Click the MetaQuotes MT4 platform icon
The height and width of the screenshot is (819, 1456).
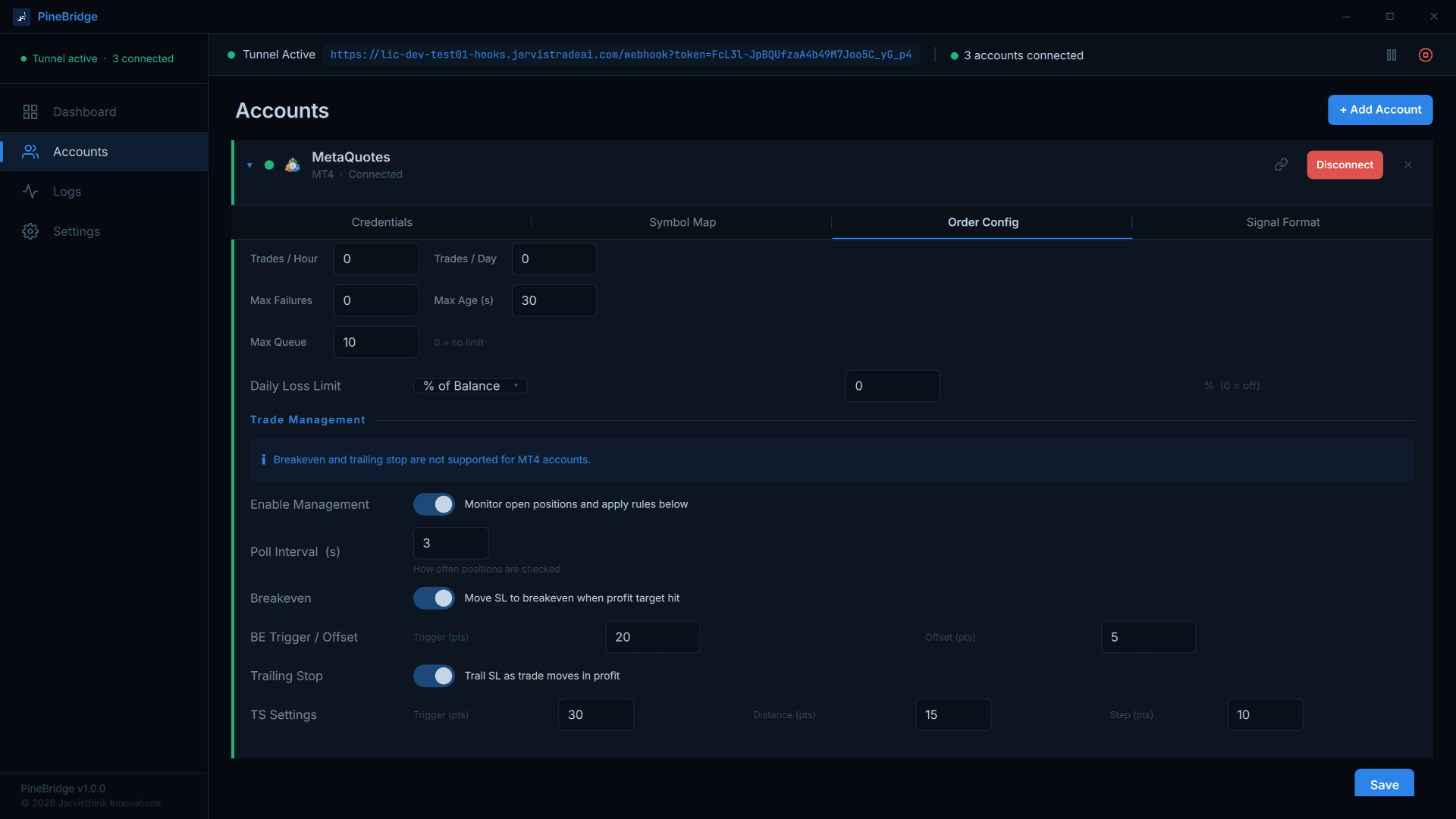293,165
